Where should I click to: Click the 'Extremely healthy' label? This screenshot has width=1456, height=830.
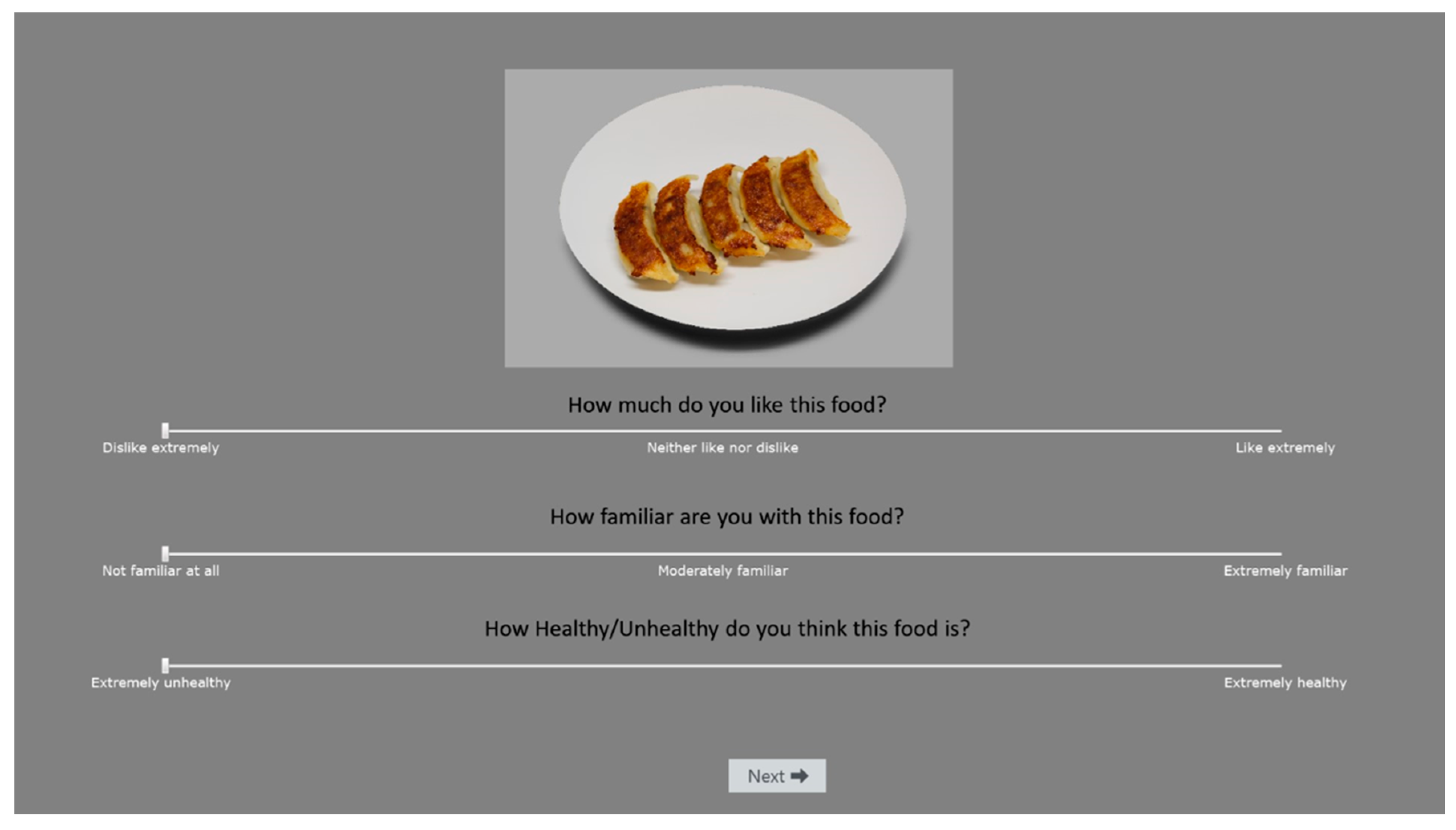(x=1284, y=682)
